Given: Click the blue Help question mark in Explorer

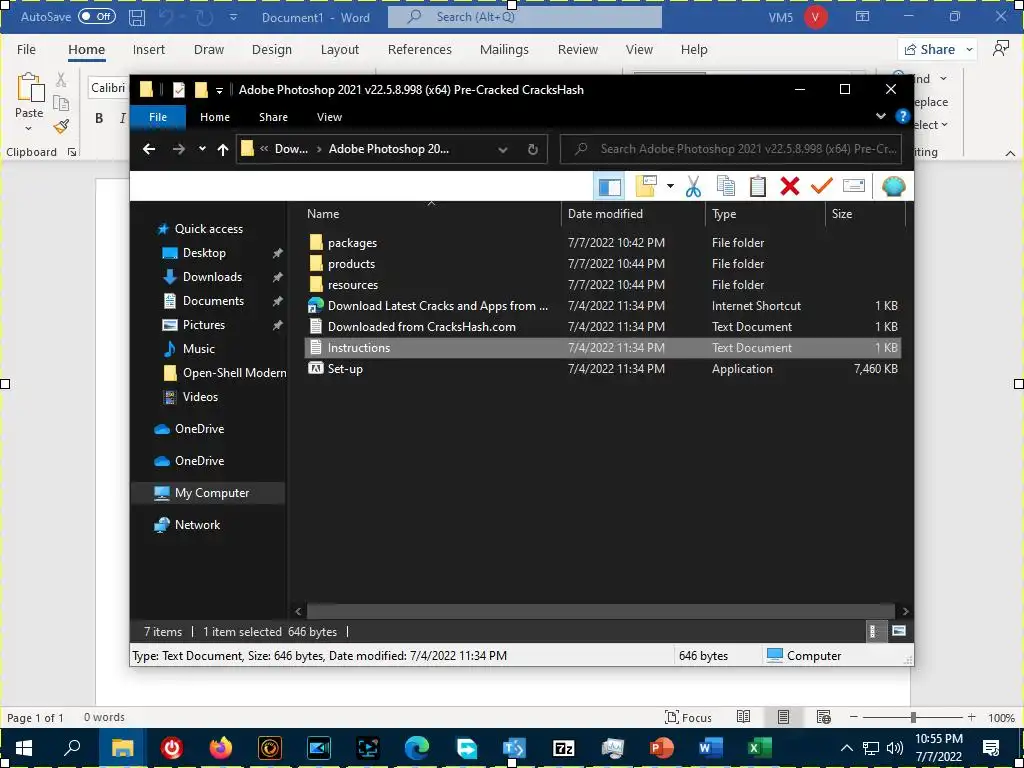Looking at the screenshot, I should point(903,117).
